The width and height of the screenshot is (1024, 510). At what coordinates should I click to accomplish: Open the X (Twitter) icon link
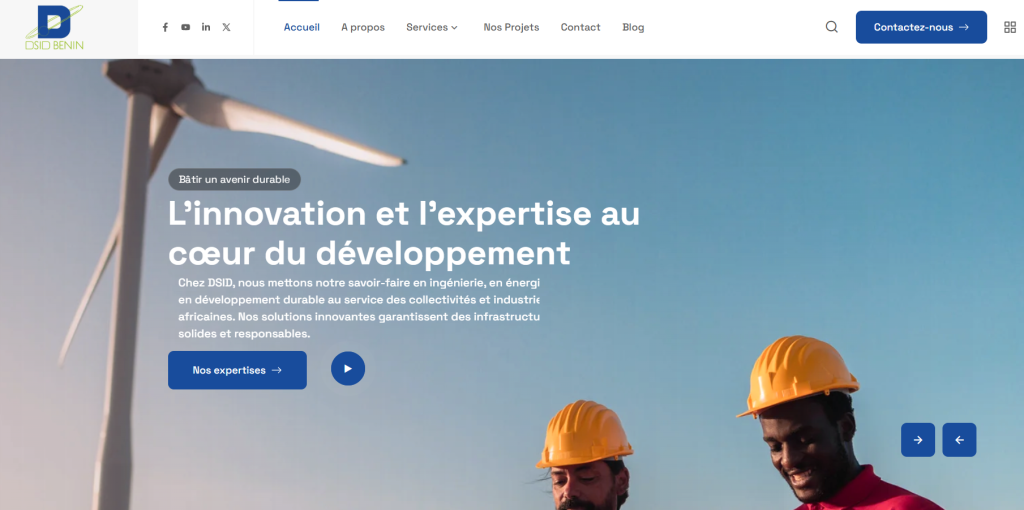click(226, 27)
